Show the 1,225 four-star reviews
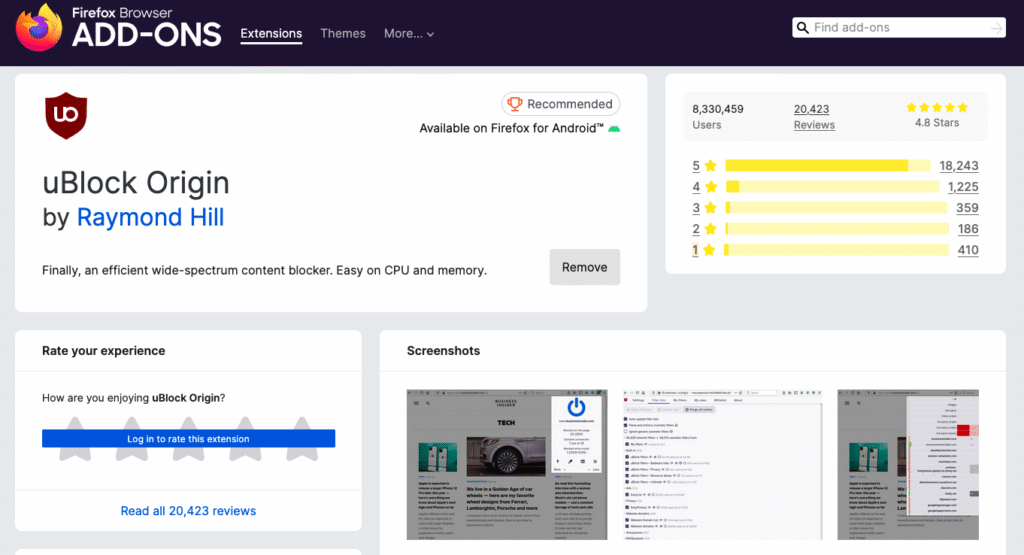This screenshot has width=1024, height=555. click(958, 187)
